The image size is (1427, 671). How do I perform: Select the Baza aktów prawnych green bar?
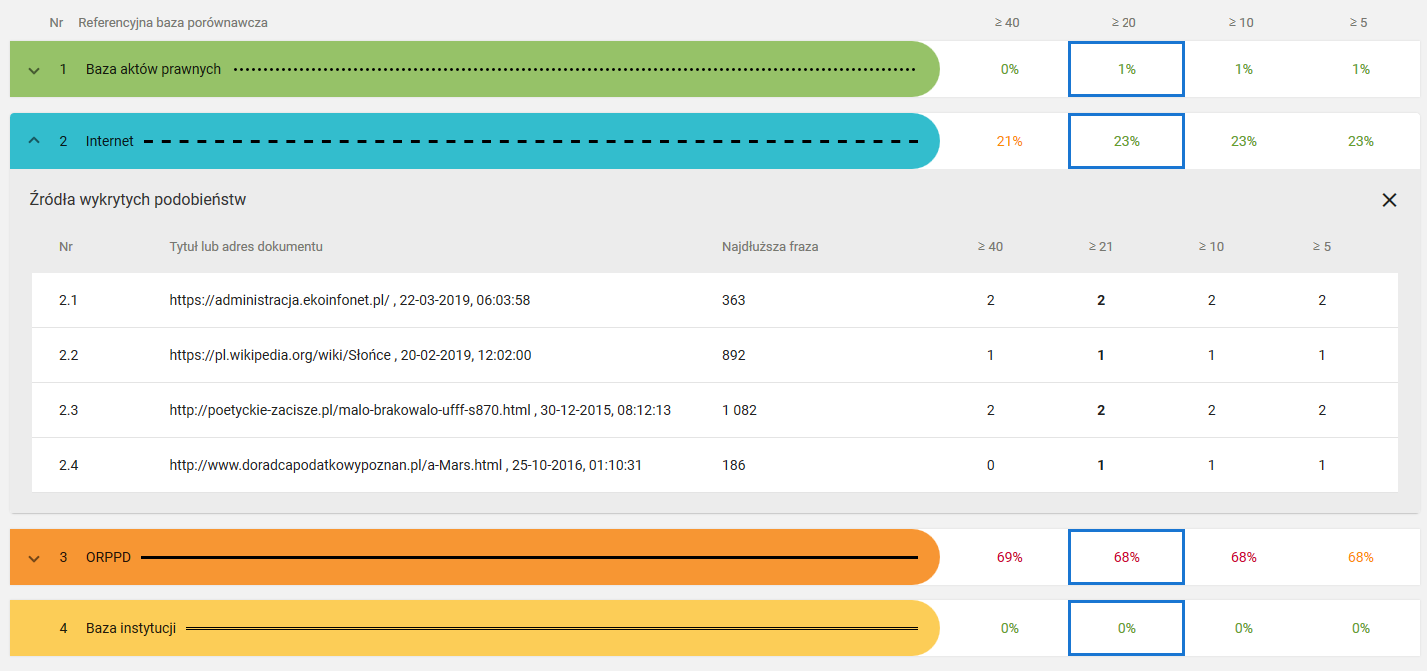475,69
